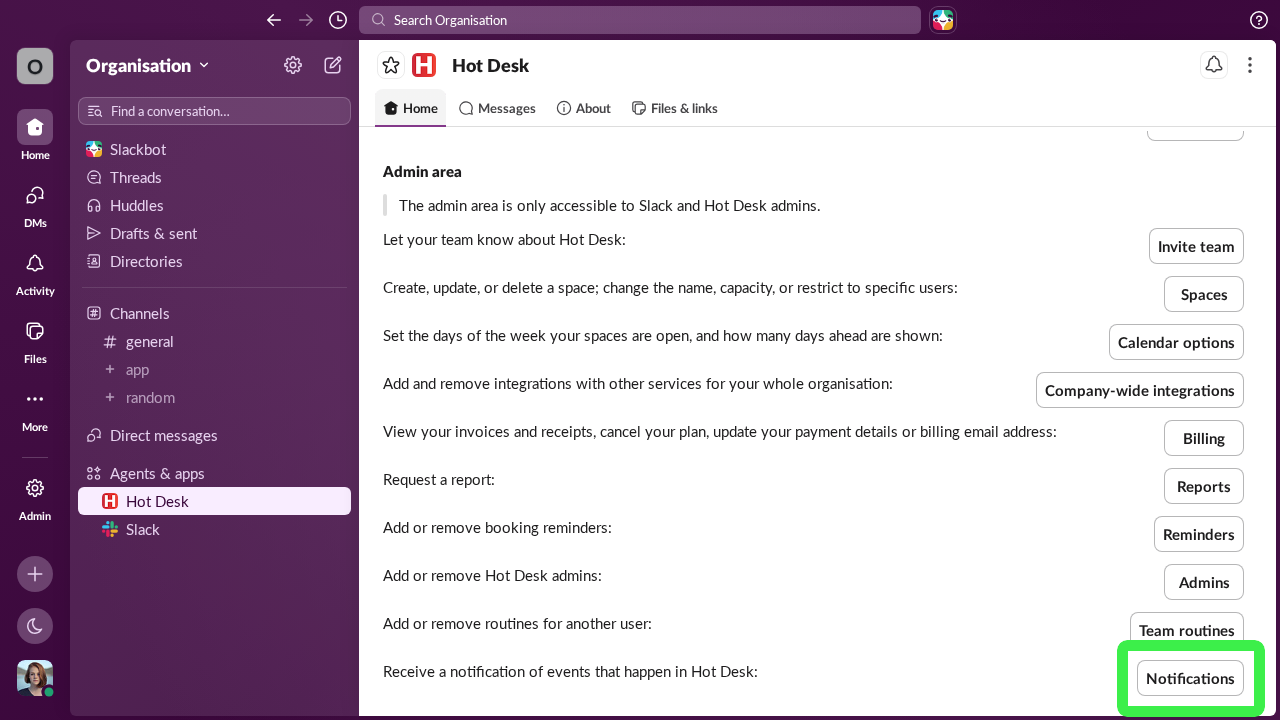Open Slackbot conversation
This screenshot has height=720, width=1280.
(x=214, y=149)
